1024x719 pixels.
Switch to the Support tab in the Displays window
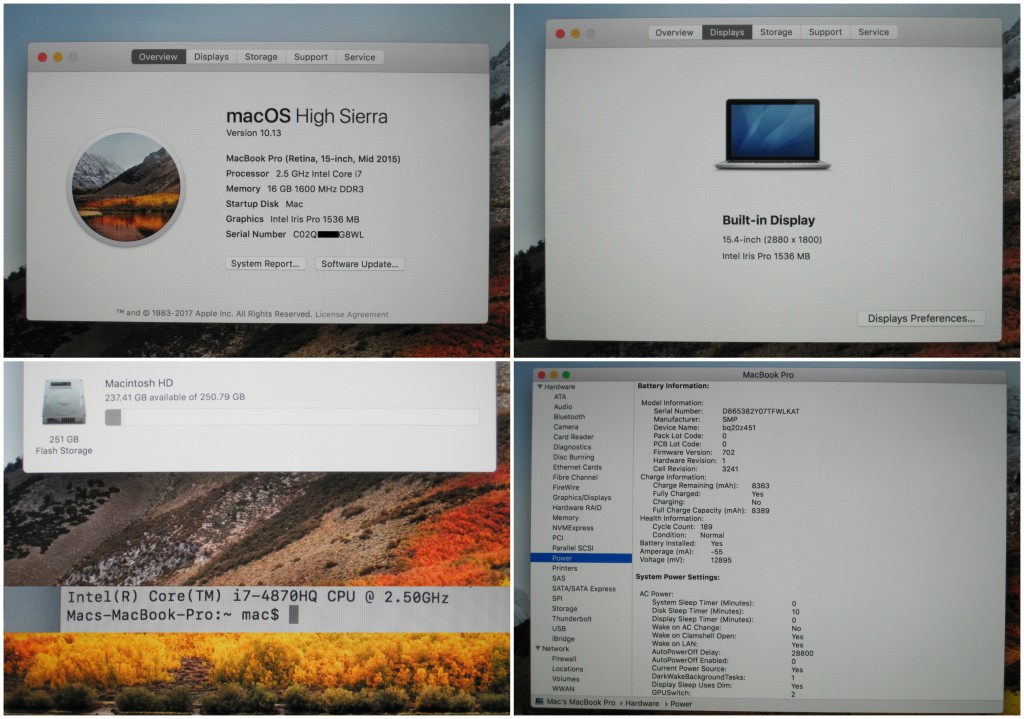[825, 32]
